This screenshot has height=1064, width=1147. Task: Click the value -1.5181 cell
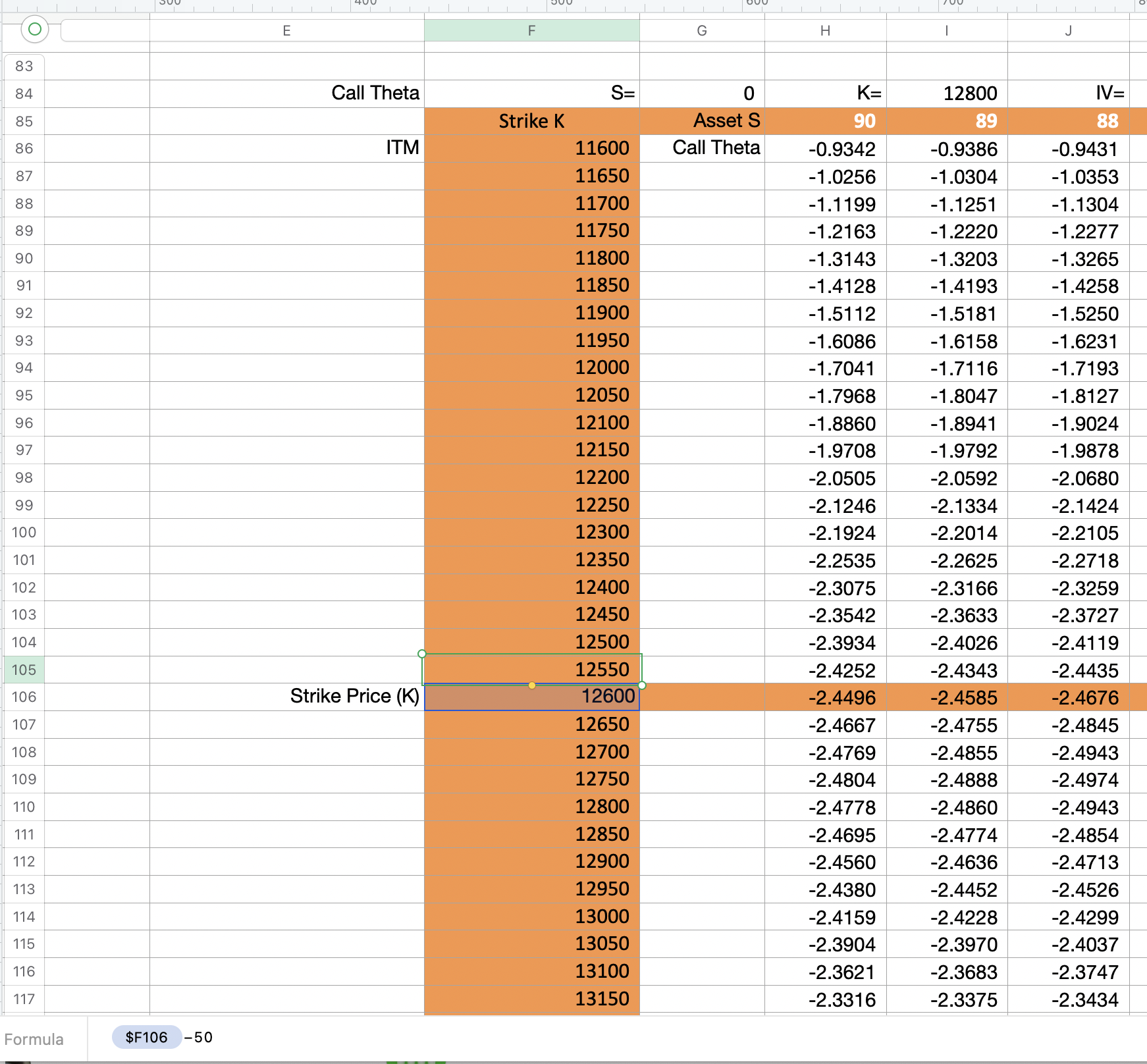[947, 313]
